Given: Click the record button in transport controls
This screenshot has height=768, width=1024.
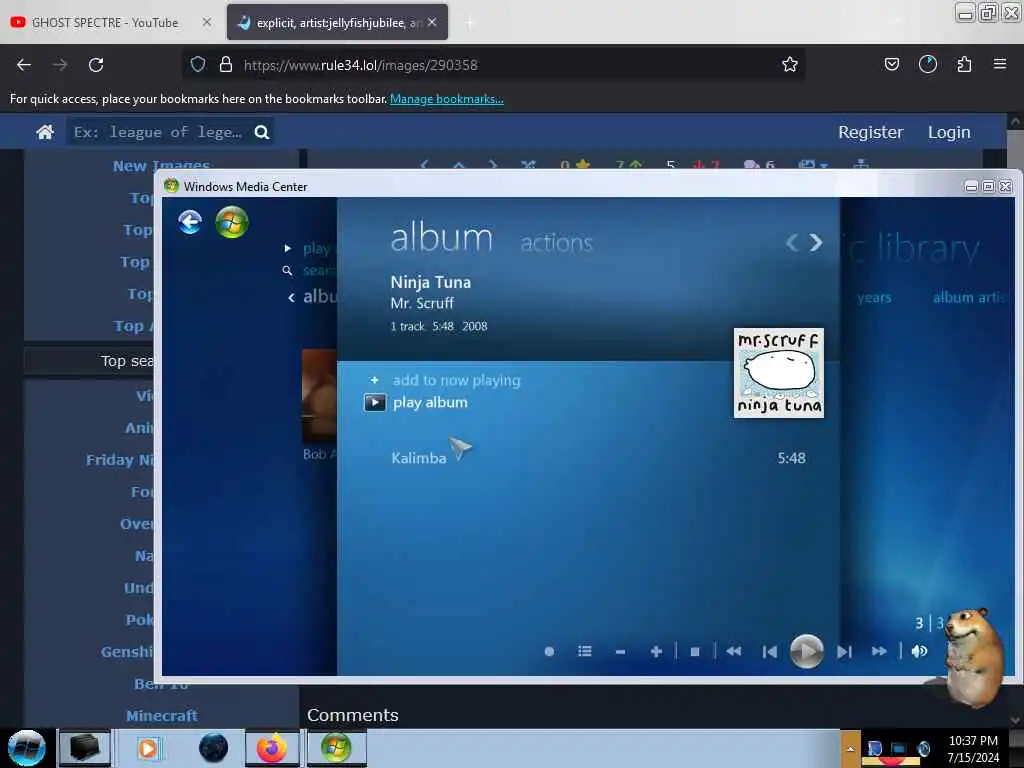Looking at the screenshot, I should click(x=549, y=651).
